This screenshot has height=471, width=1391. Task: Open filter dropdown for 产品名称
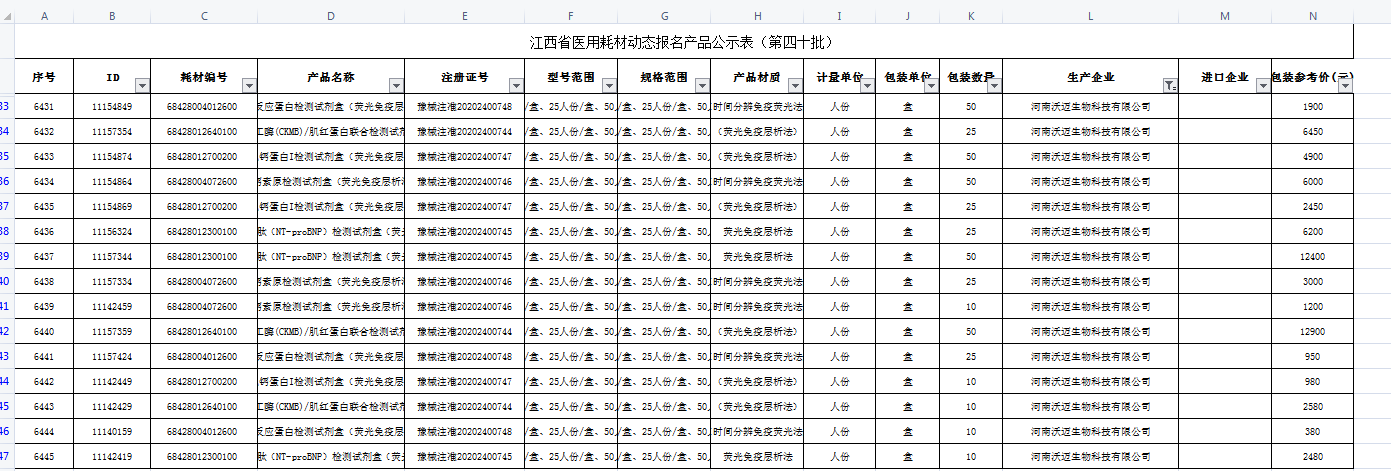396,86
